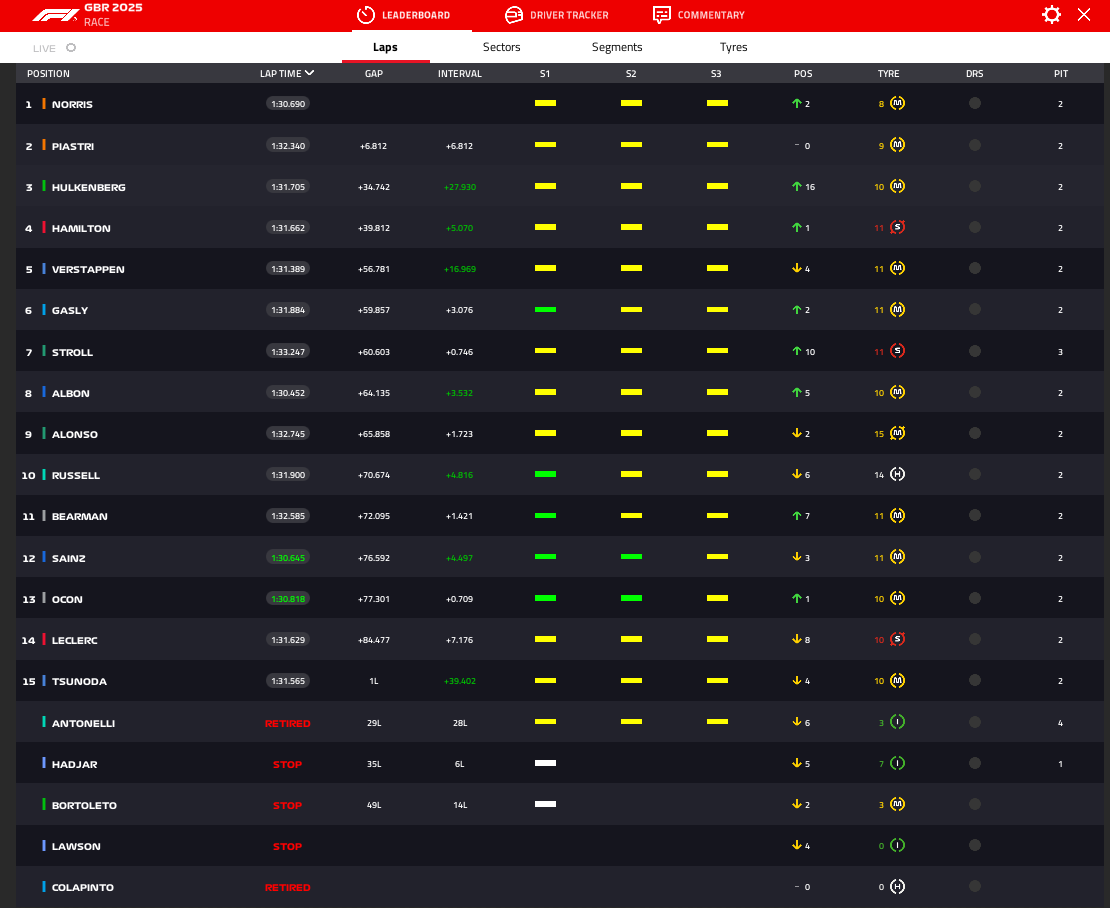
Task: Click Hadjar's white S1 sector bar
Action: pyautogui.click(x=545, y=763)
